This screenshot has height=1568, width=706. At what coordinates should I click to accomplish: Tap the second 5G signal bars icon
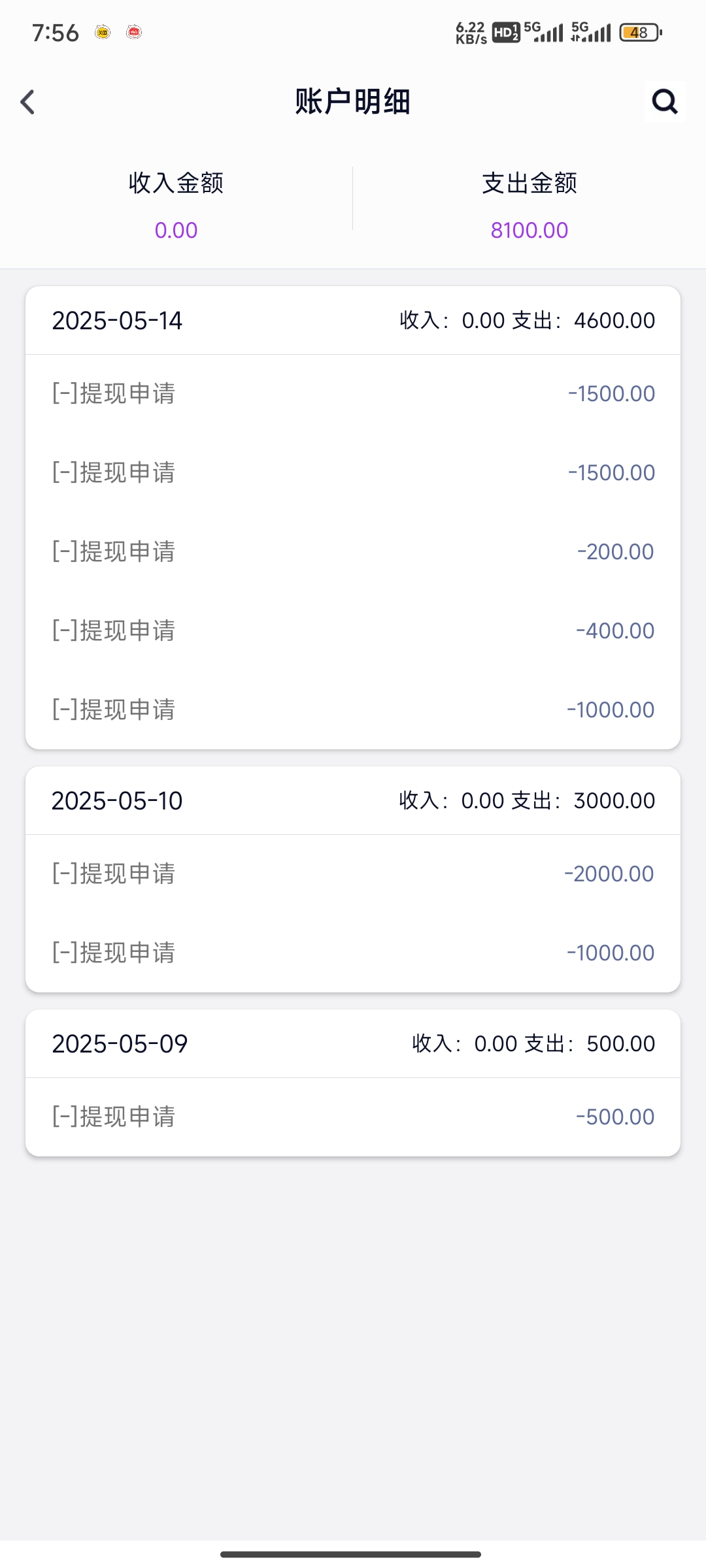[592, 32]
